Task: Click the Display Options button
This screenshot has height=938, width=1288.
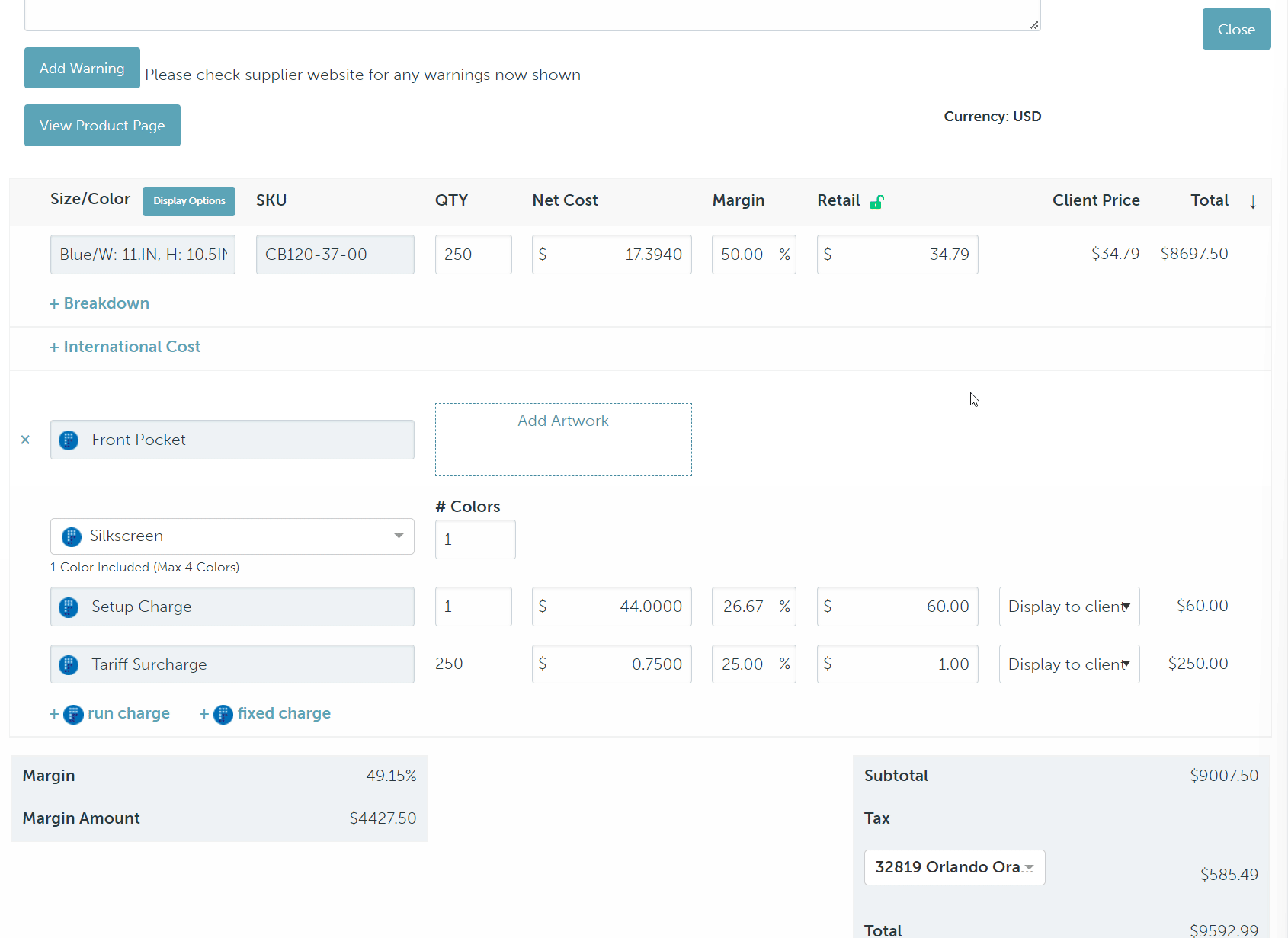Action: click(189, 201)
